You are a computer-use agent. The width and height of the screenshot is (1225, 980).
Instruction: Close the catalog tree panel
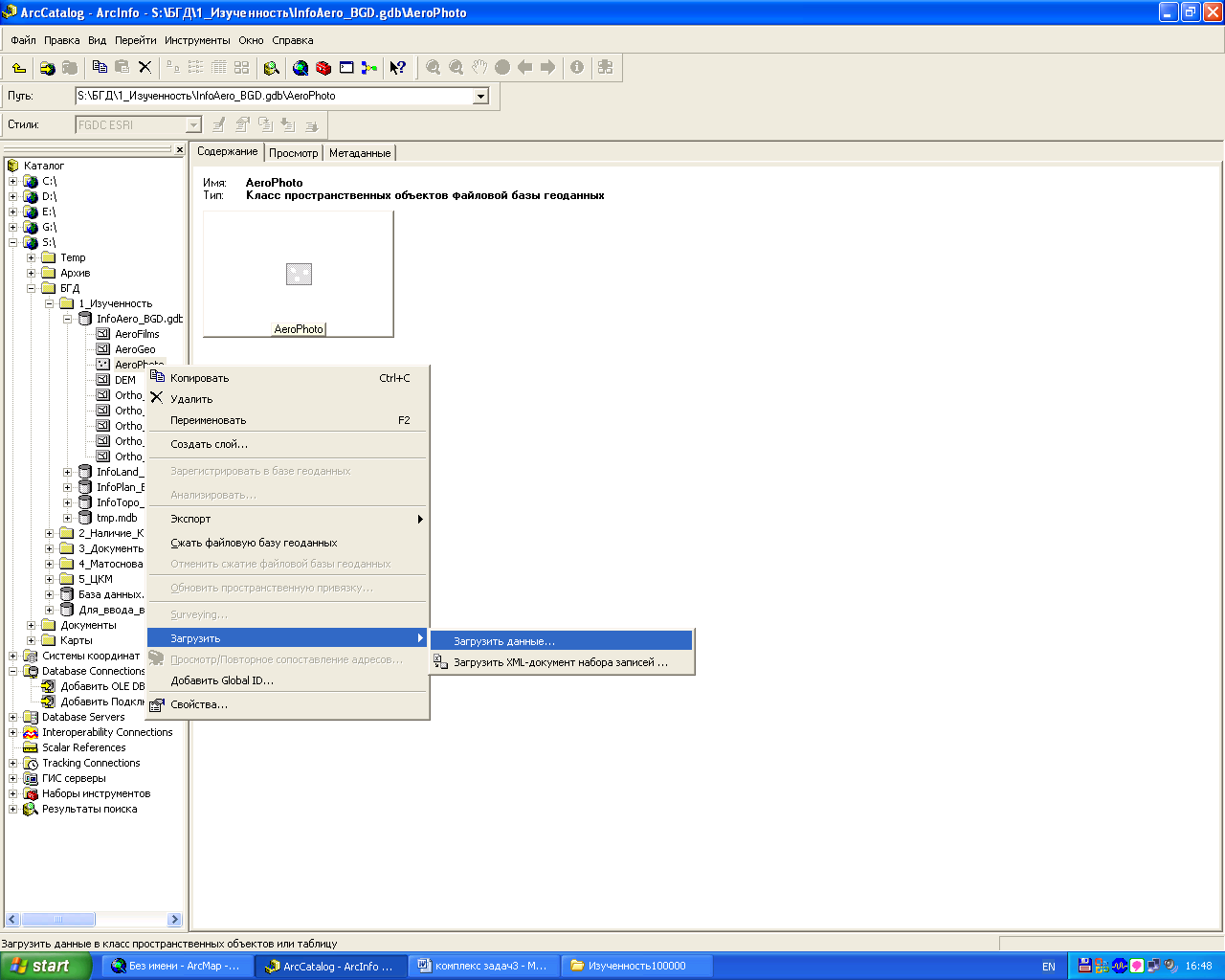point(179,149)
